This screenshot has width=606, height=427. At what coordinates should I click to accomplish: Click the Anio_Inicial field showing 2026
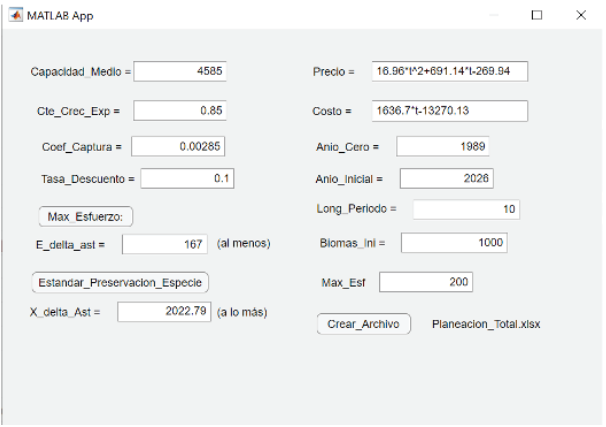pos(447,179)
